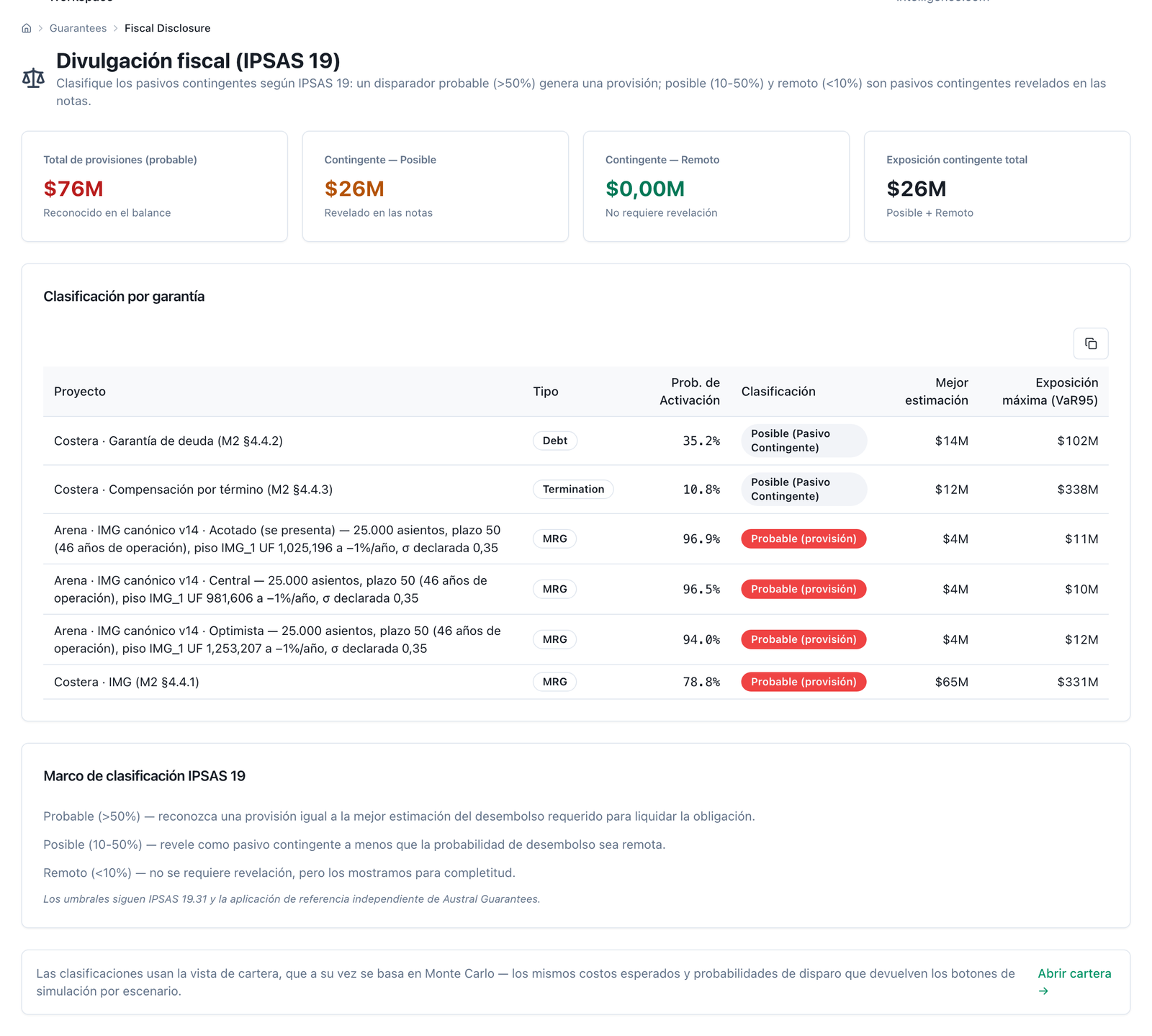Select Arena Acotado (se presenta) project name
The width and height of the screenshot is (1152, 1036).
[277, 539]
